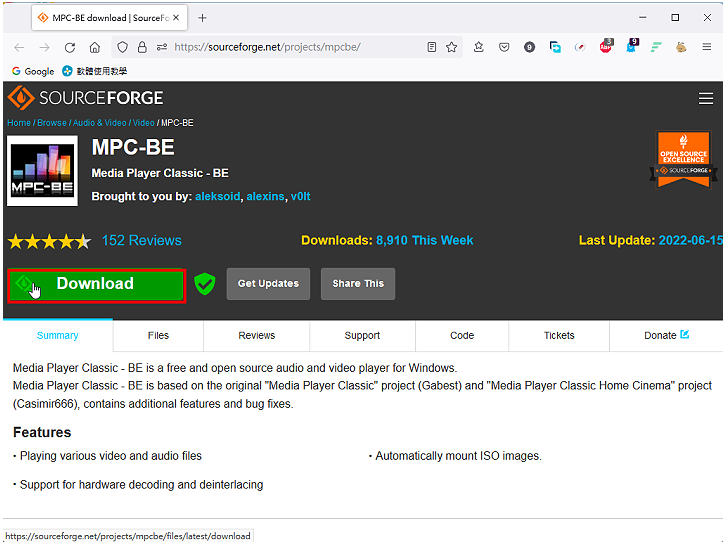Viewport: 726px width, 544px height.
Task: Click the Video breadcrumb link
Action: 144,123
